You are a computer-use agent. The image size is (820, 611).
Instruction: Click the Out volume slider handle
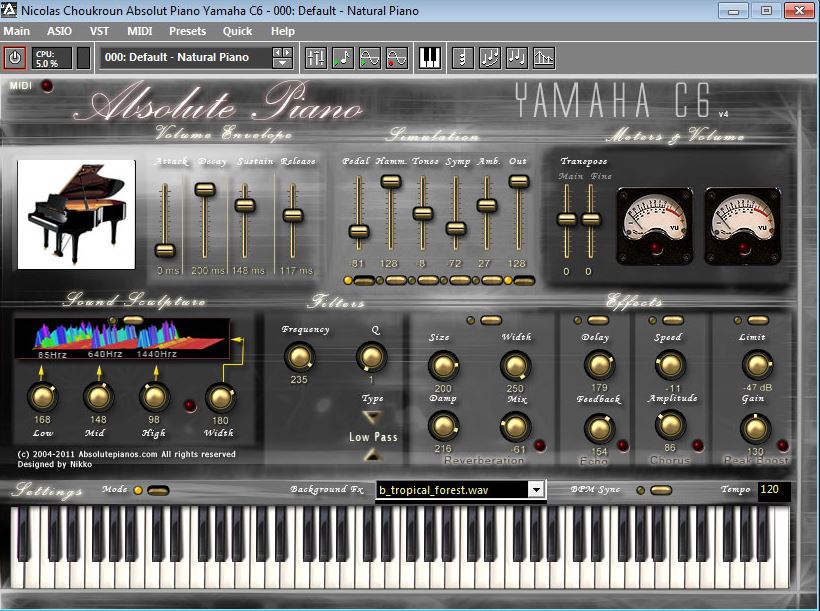click(519, 182)
